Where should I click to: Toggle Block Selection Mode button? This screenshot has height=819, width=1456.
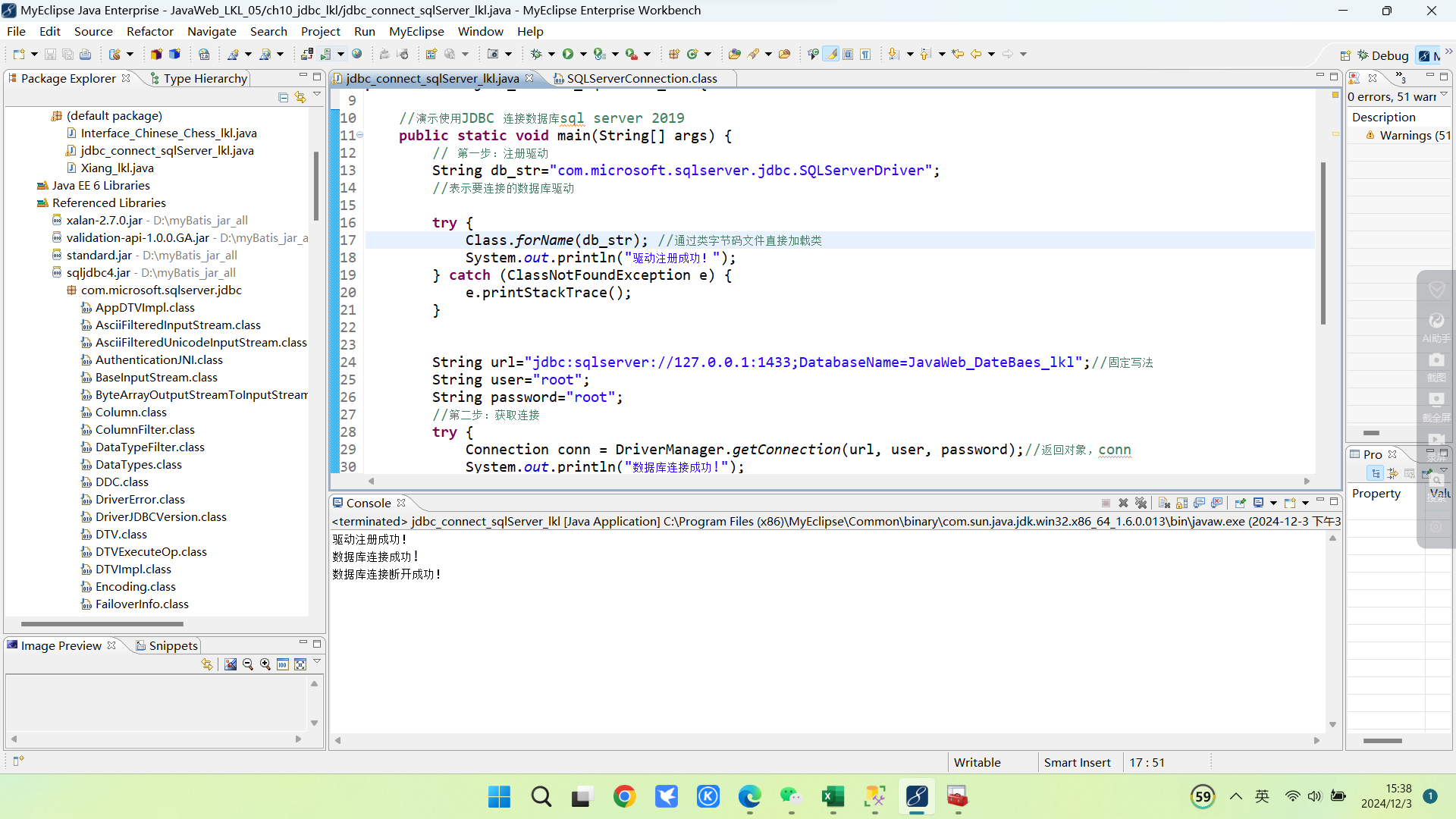848,54
